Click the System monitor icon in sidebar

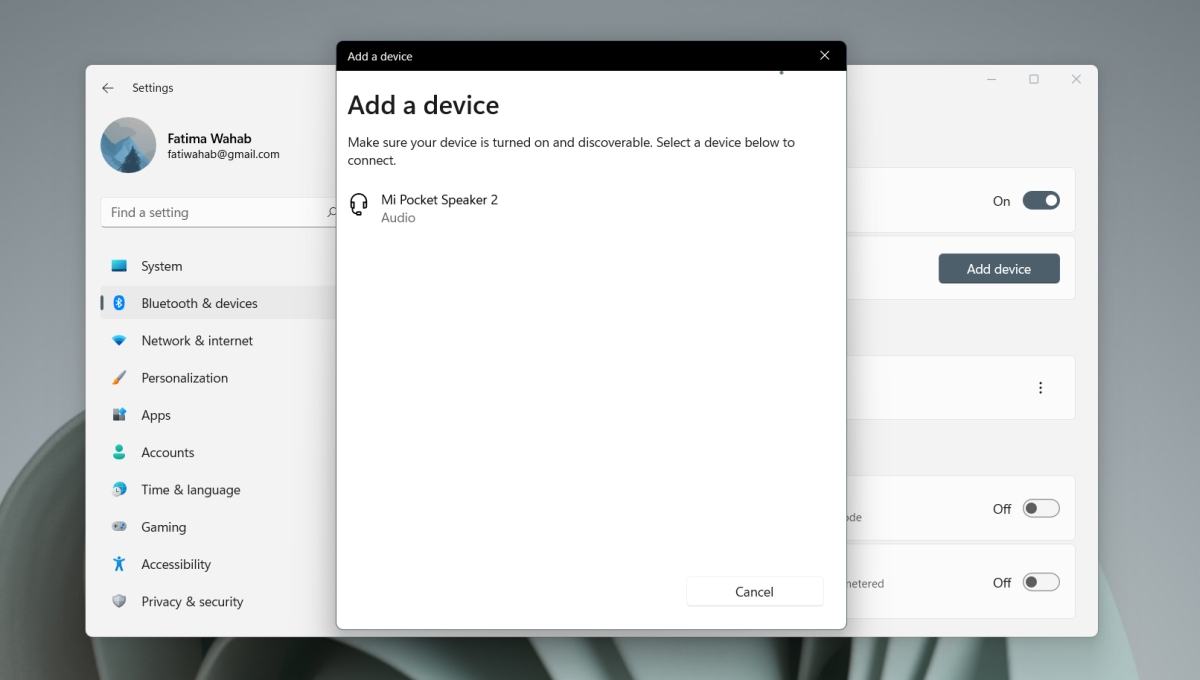click(119, 266)
